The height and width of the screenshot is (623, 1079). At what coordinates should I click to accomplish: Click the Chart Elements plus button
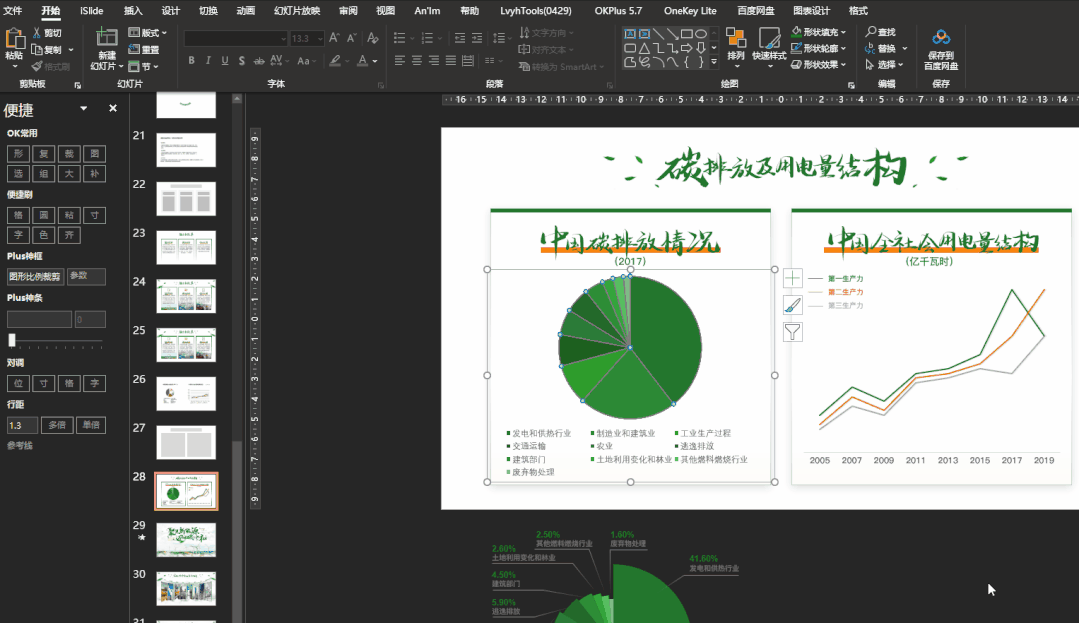(792, 278)
